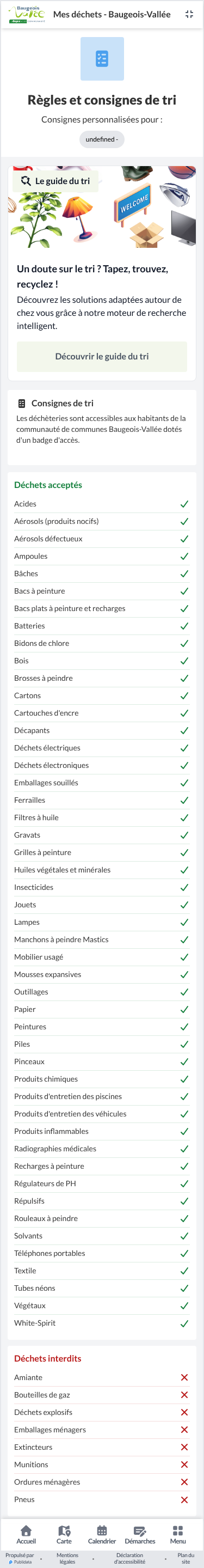
Task: Click the collapse fullscreen icon in header
Action: point(189,14)
